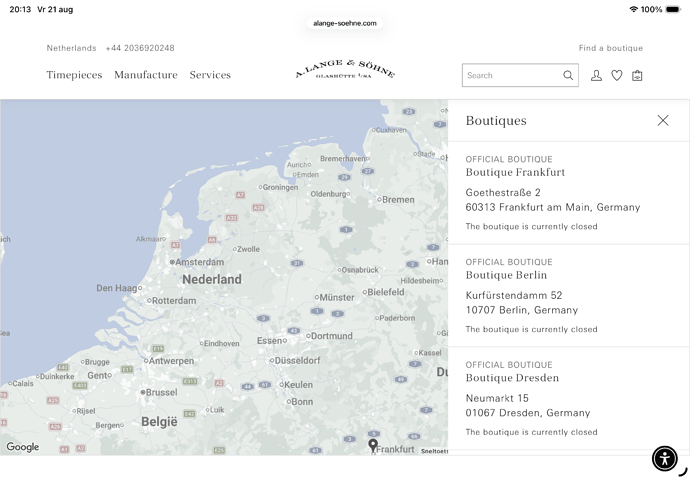690x479 pixels.
Task: Click the Den Haag label on the map
Action: point(117,288)
